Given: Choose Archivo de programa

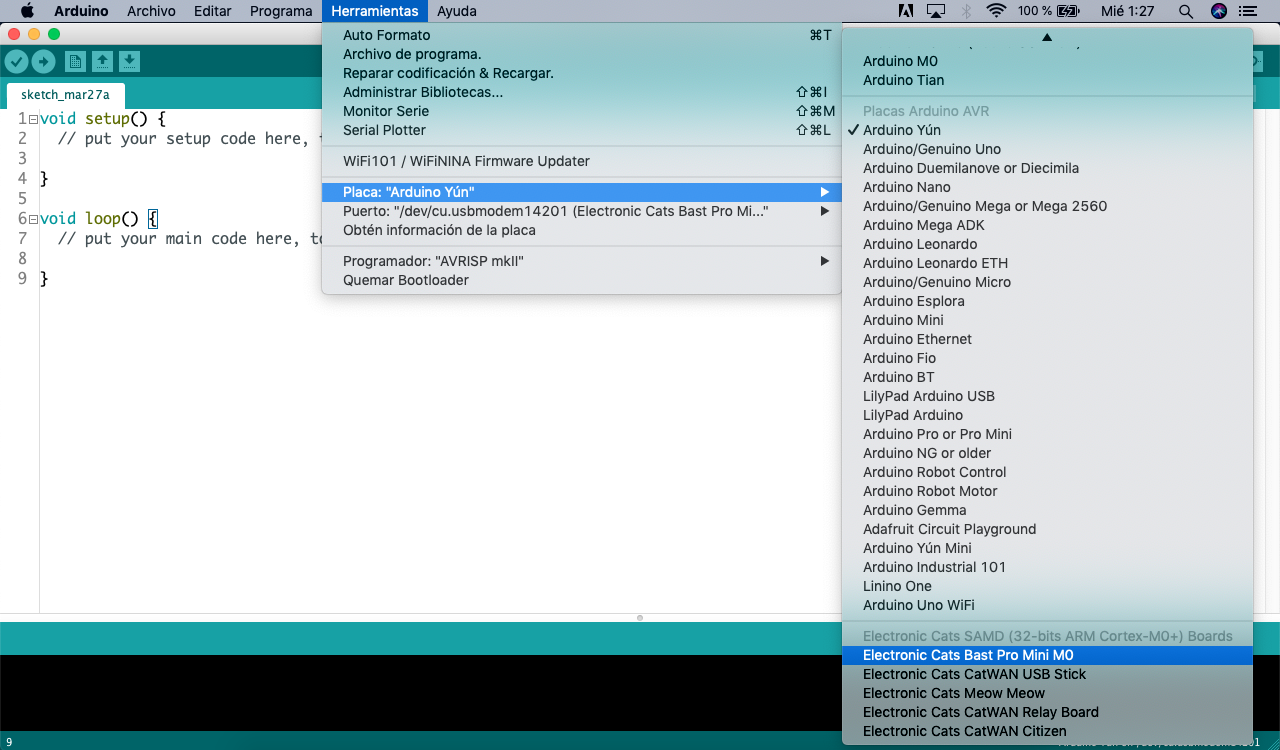Looking at the screenshot, I should 581,54.
